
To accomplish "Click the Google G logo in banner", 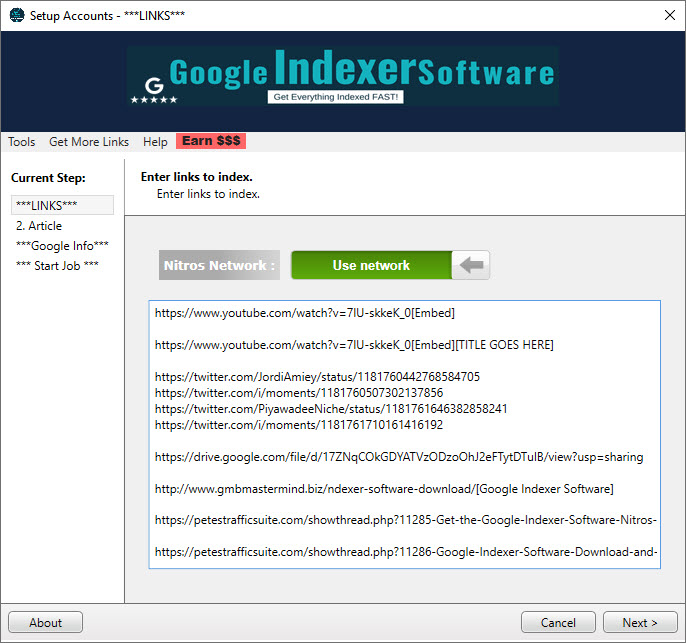I will (154, 86).
